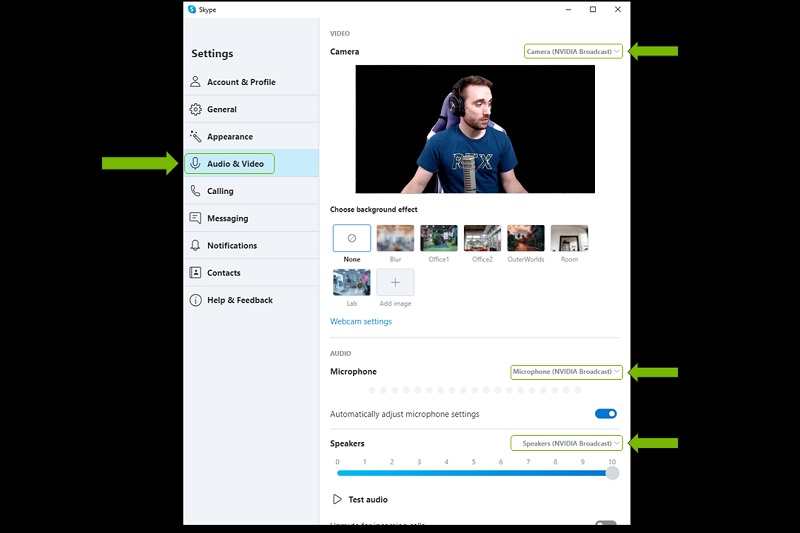
Task: Select Office2 background image
Action: coord(482,238)
